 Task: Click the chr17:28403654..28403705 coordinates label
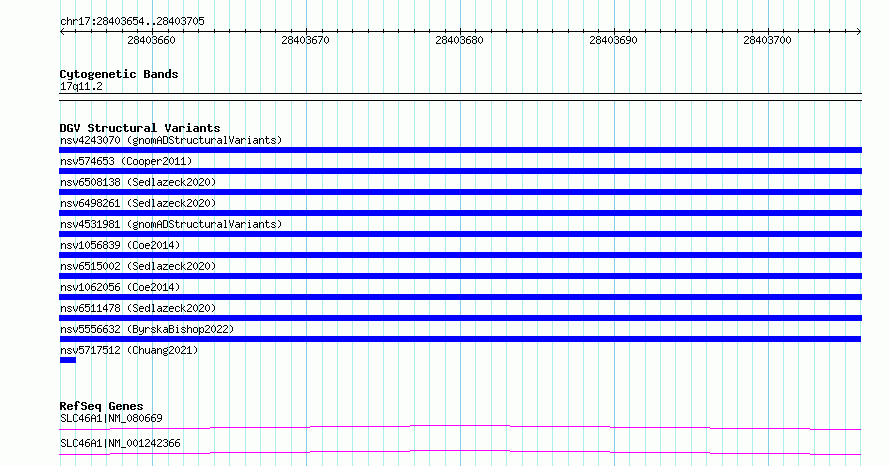(132, 22)
